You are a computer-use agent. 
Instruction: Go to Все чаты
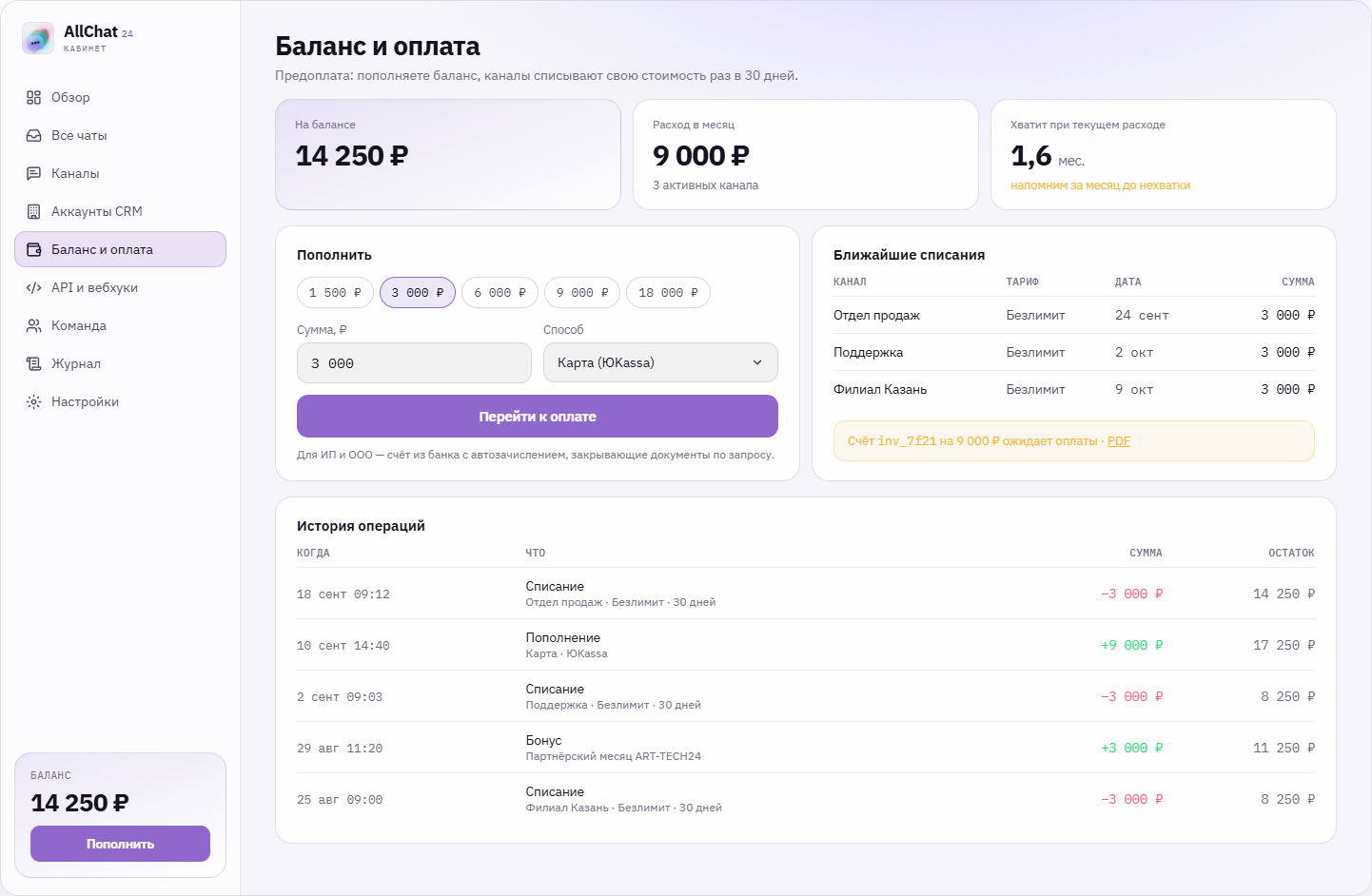[120, 135]
